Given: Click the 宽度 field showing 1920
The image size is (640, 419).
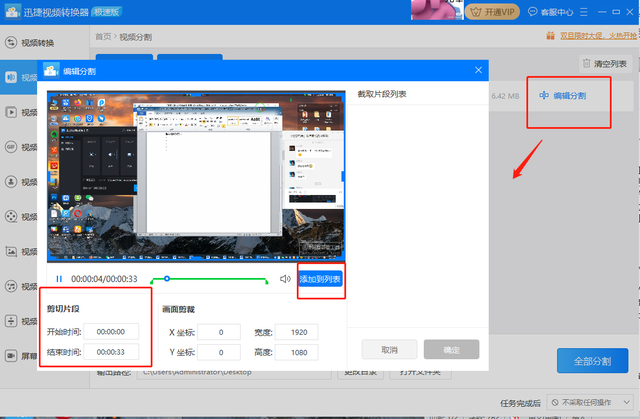Looking at the screenshot, I should (x=297, y=332).
